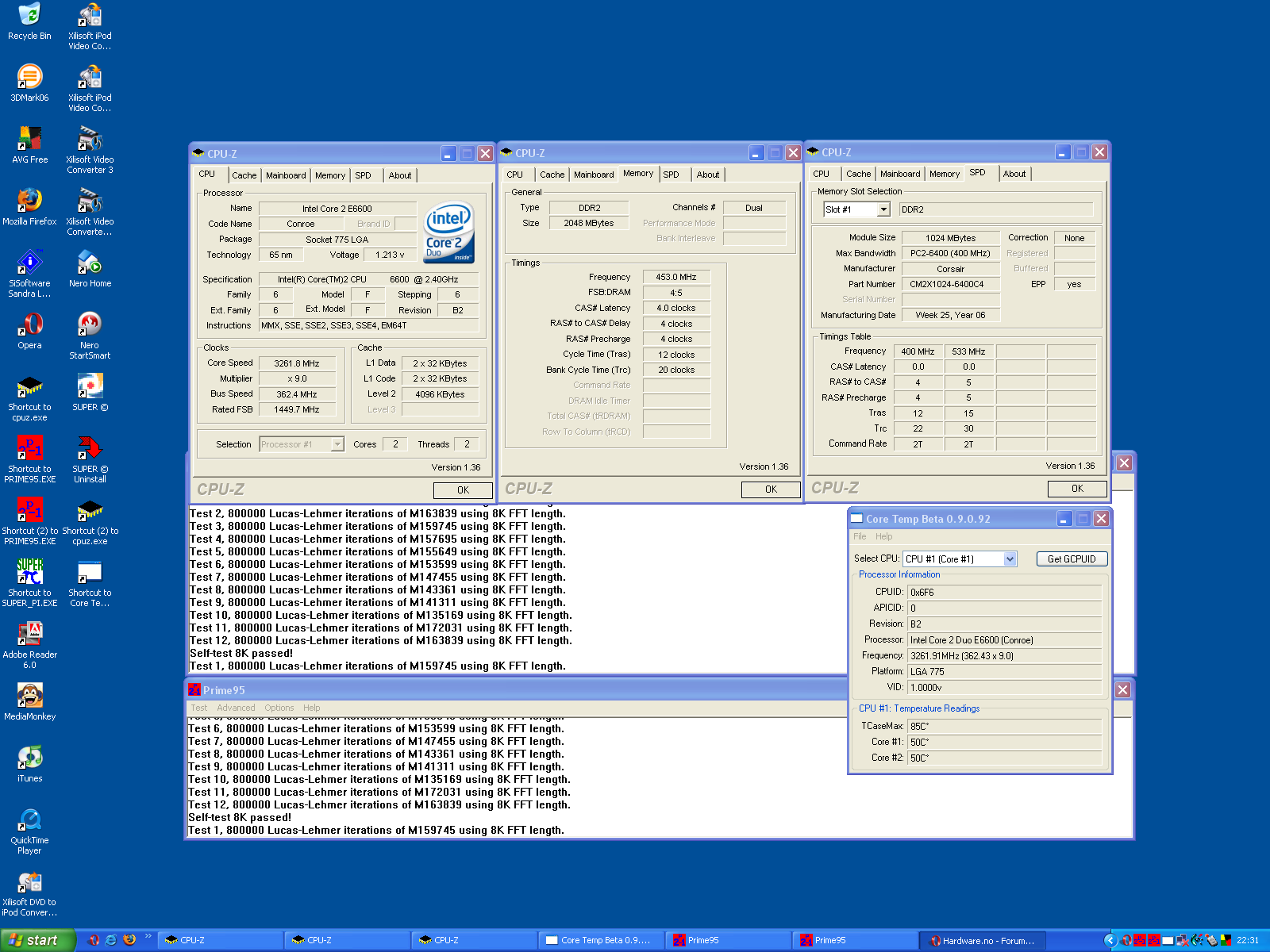Image resolution: width=1270 pixels, height=952 pixels.
Task: Select the SiSoftware Sandra desktop icon
Action: 29,274
